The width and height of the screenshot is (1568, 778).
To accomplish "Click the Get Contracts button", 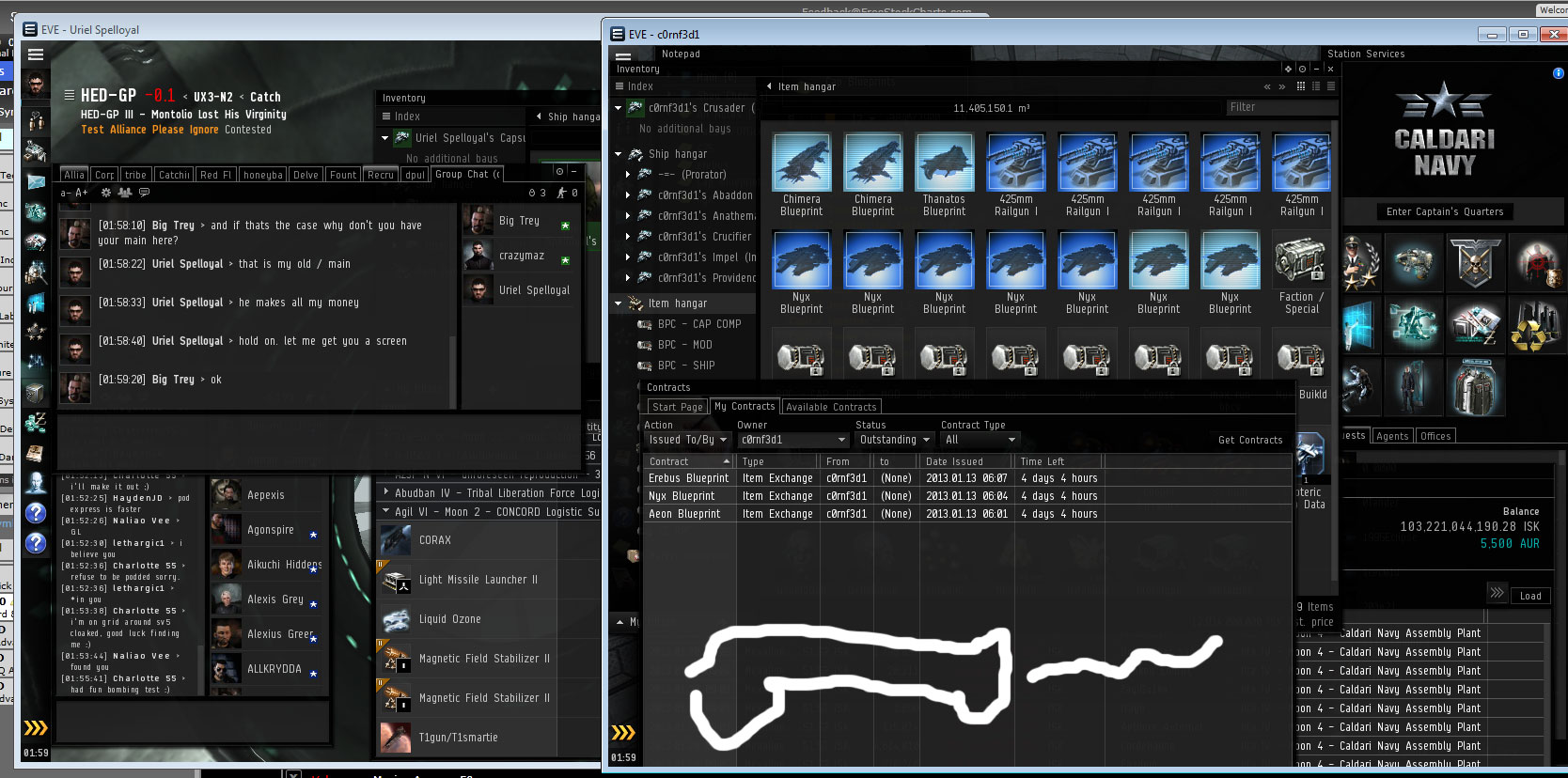I will pos(1250,440).
